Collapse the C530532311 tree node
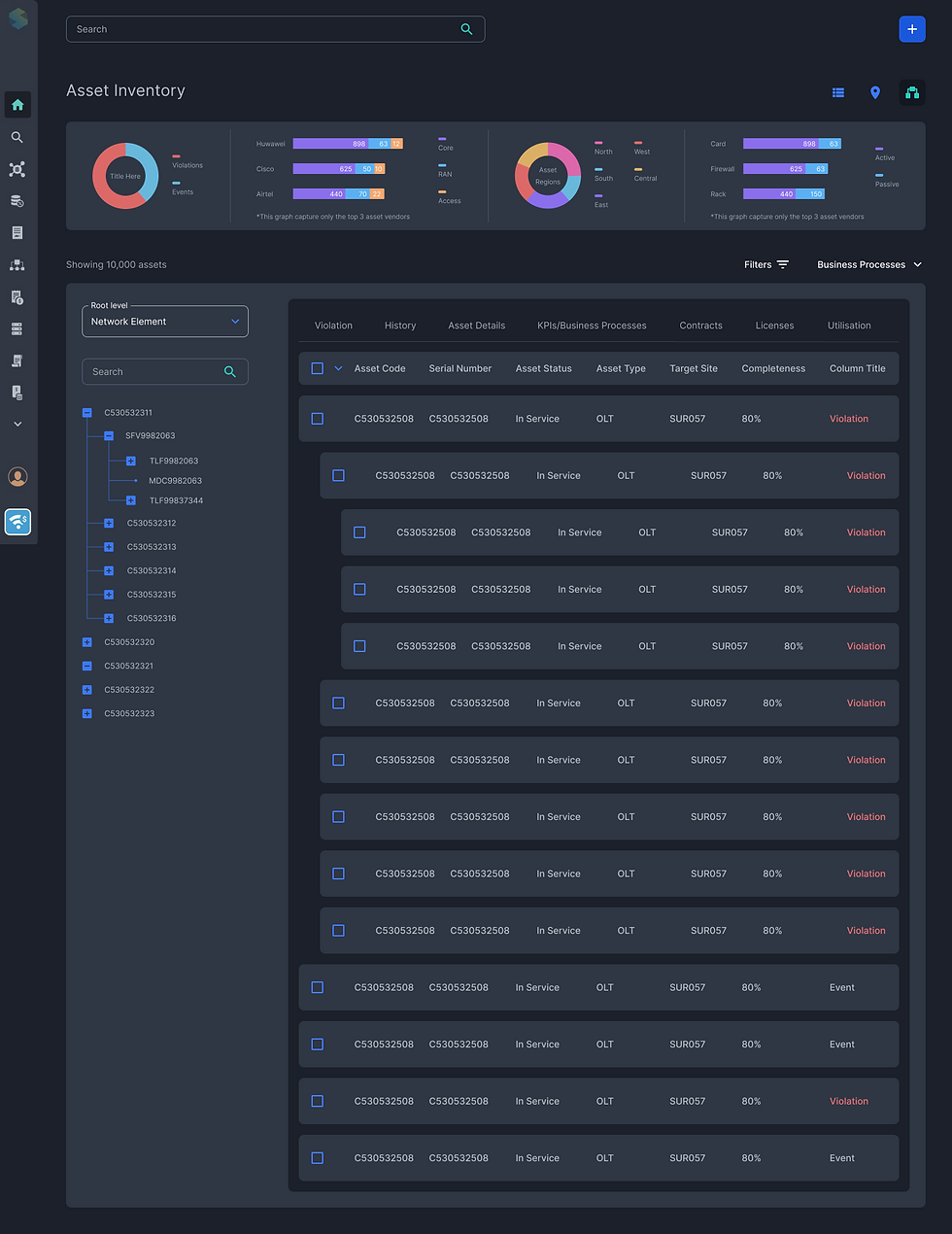This screenshot has height=1234, width=952. 87,413
